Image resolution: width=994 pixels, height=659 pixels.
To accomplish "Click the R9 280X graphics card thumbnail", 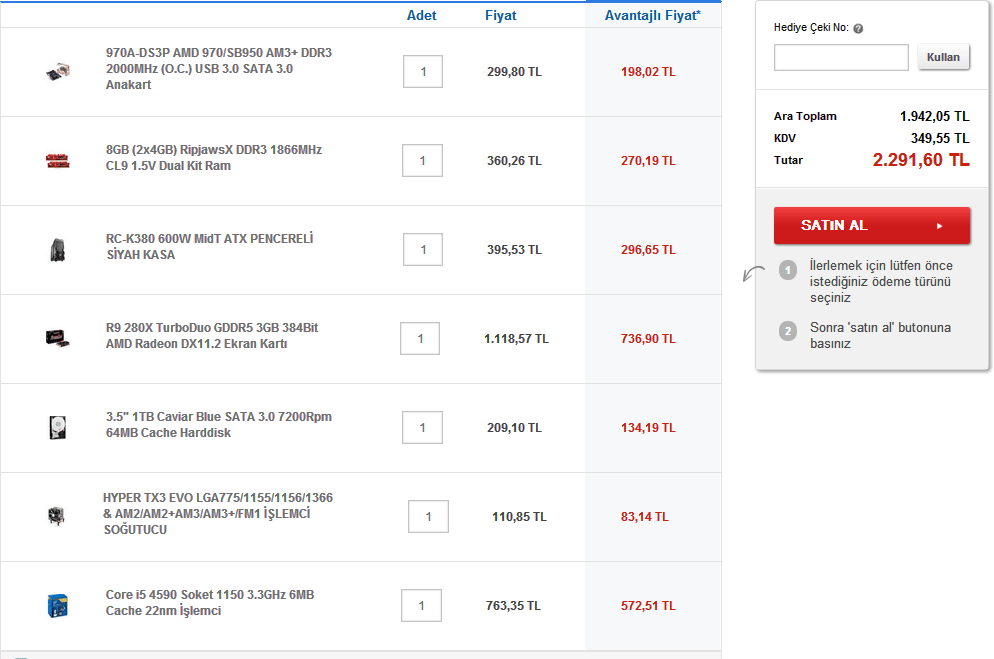I will pyautogui.click(x=57, y=337).
